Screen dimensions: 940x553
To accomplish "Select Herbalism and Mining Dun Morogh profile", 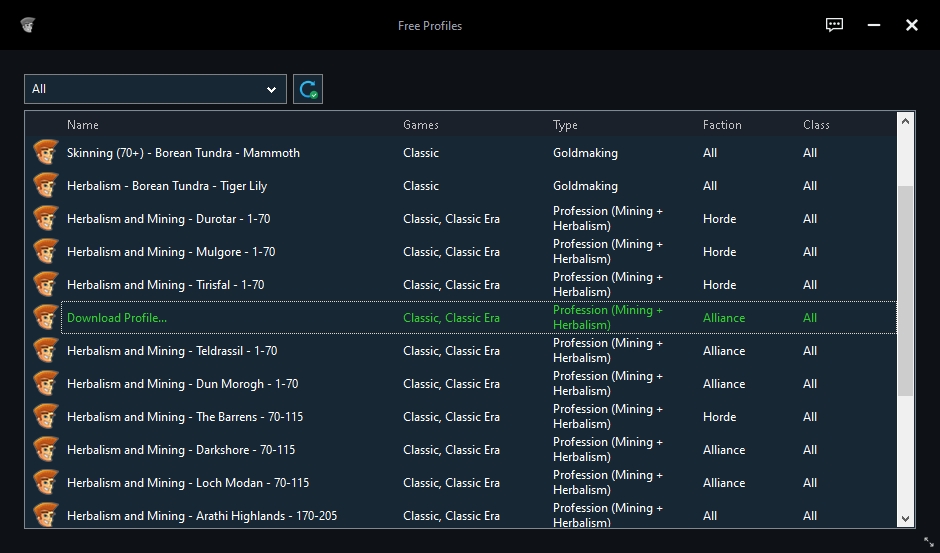I will click(182, 384).
